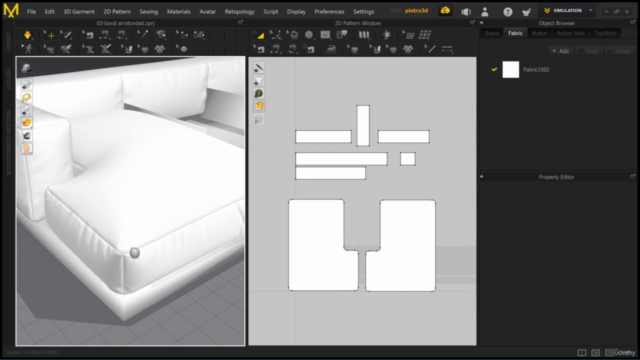Viewport: 640px width, 360px height.
Task: Select the Polygon pattern tool icon
Action: [x=292, y=35]
